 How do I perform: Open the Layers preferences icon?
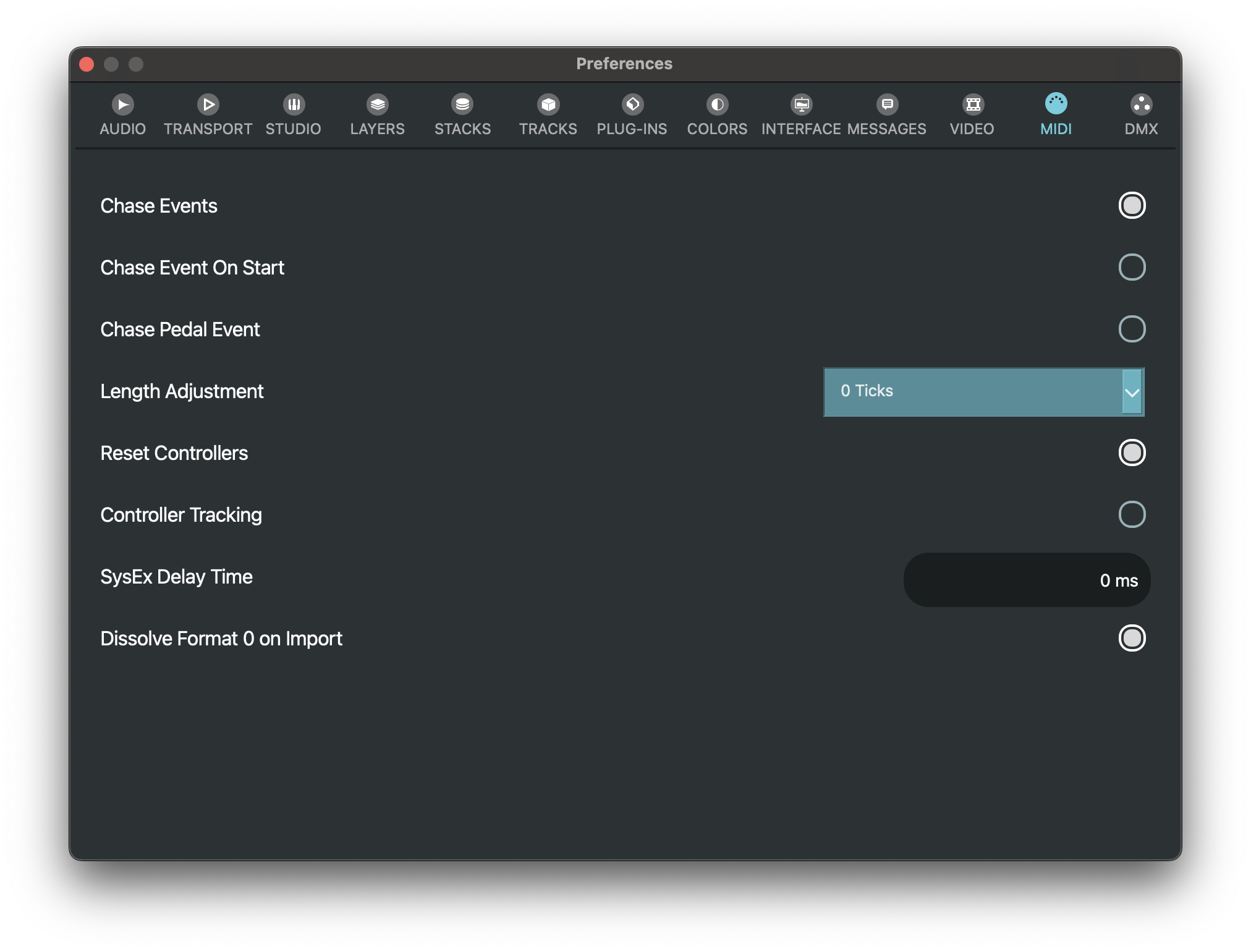click(x=378, y=104)
